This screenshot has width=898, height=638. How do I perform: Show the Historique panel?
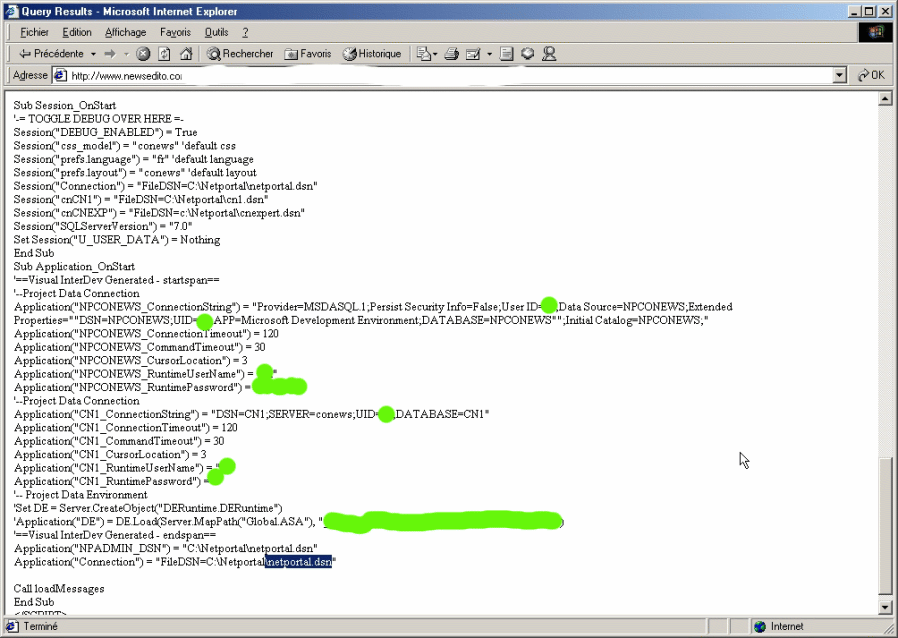372,54
